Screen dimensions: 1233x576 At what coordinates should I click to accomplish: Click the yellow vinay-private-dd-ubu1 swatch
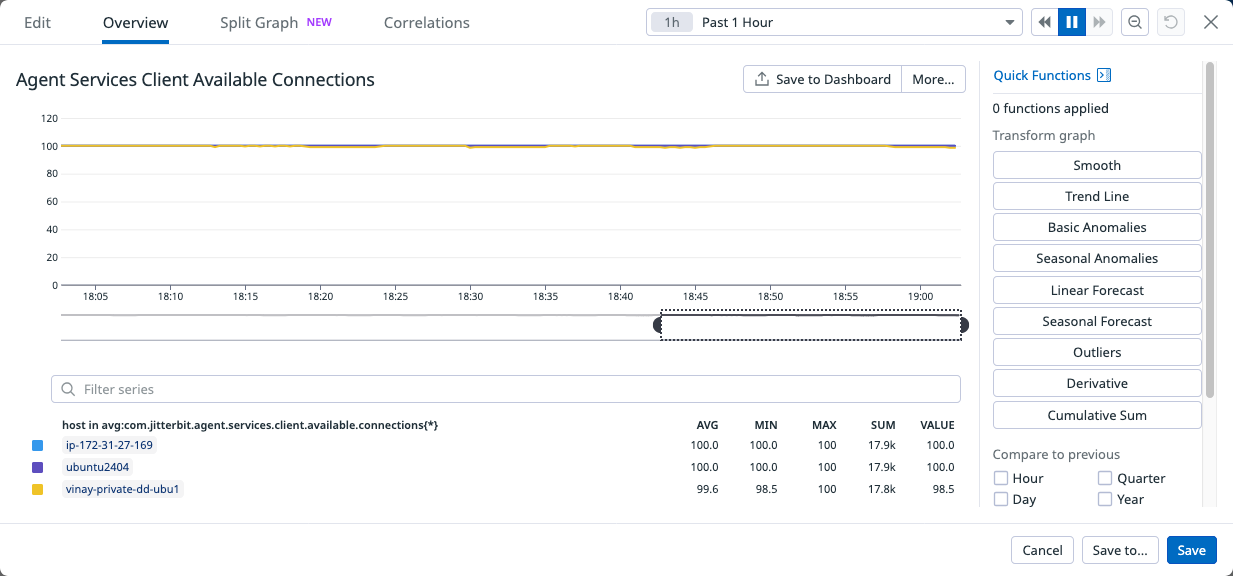tap(38, 490)
